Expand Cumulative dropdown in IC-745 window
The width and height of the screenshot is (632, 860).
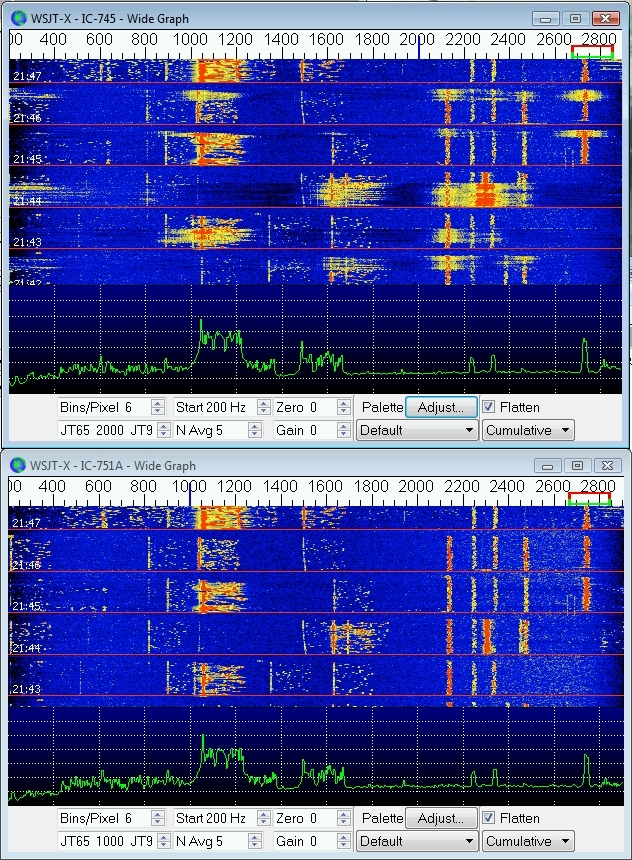[x=528, y=431]
